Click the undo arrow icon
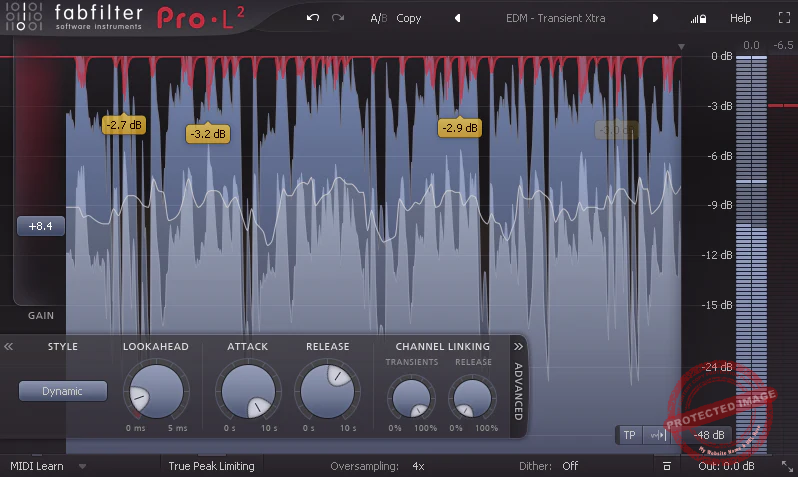Screen dimensions: 798x477 (312, 18)
